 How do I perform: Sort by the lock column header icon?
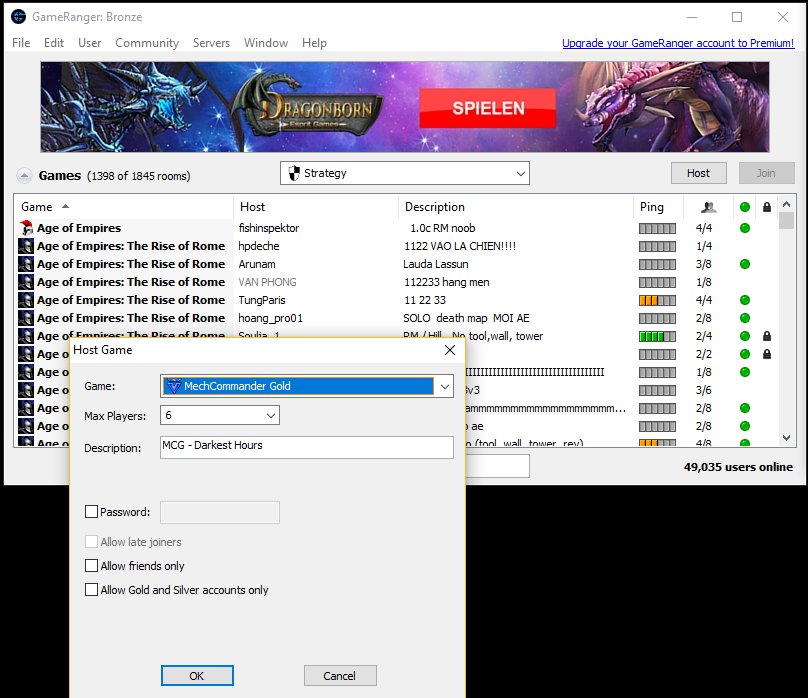(x=767, y=207)
